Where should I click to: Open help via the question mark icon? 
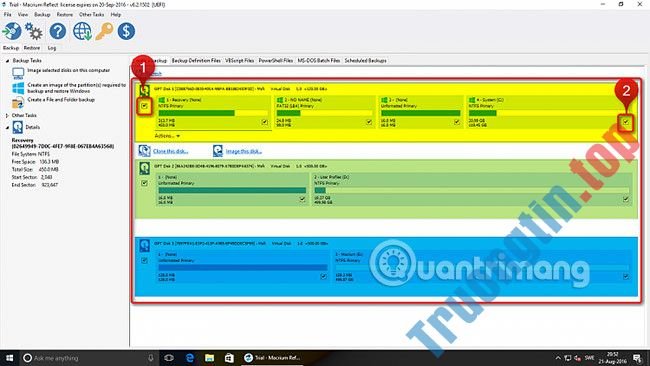point(58,32)
